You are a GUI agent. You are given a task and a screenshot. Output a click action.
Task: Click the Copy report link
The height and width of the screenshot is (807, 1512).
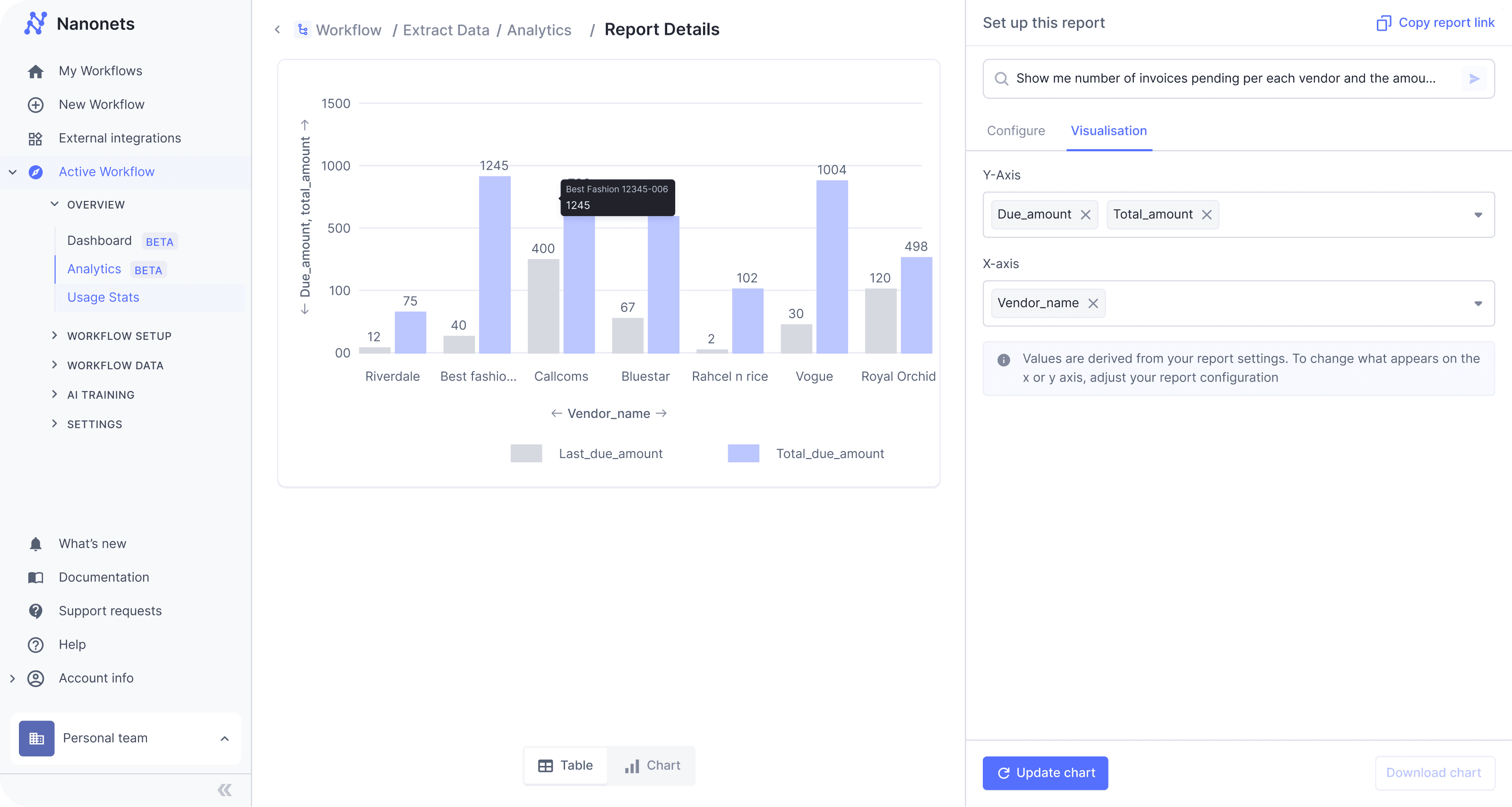1435,23
